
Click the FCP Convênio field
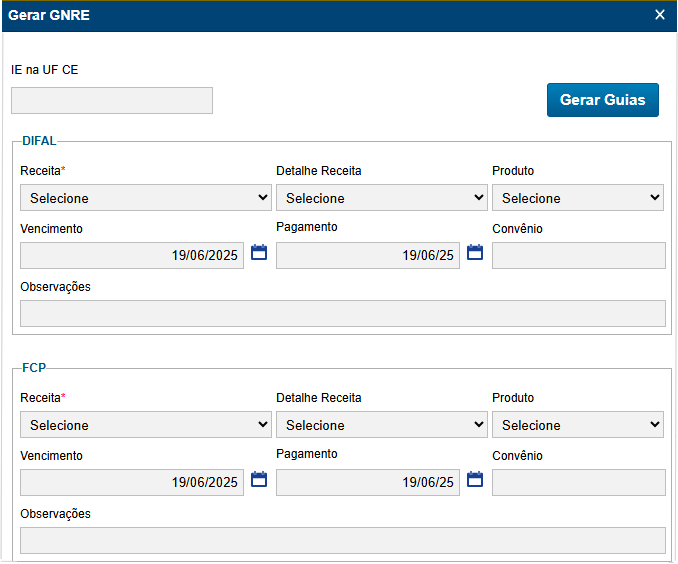pos(579,483)
